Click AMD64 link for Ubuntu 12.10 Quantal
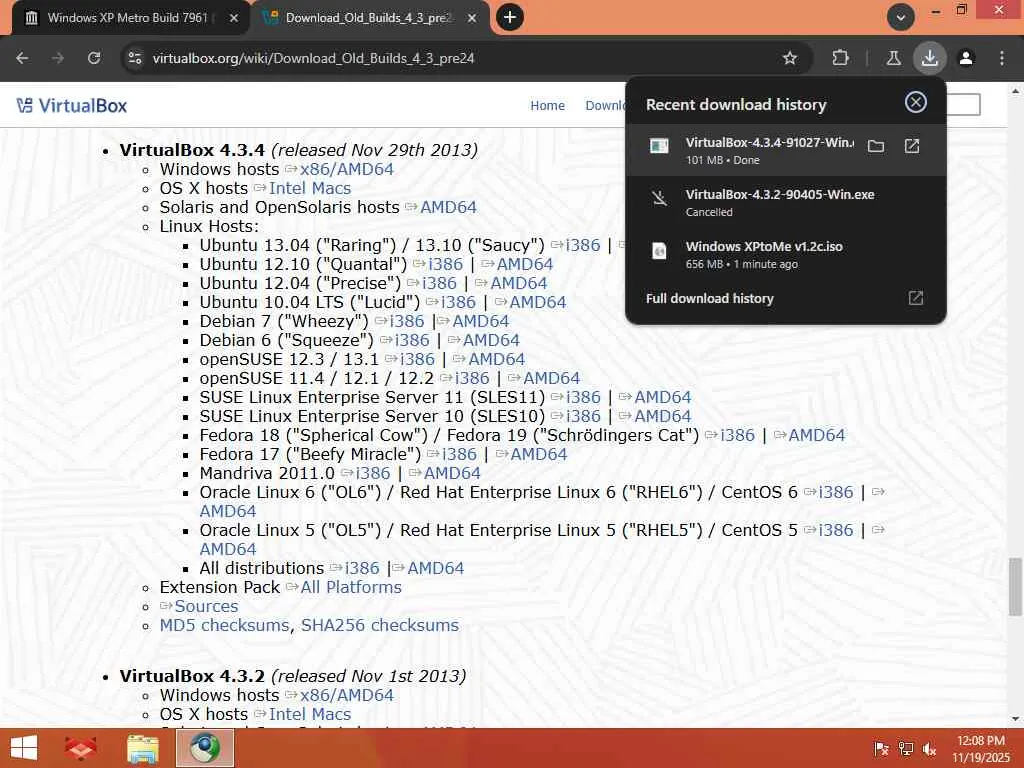Image resolution: width=1024 pixels, height=768 pixels. (524, 264)
